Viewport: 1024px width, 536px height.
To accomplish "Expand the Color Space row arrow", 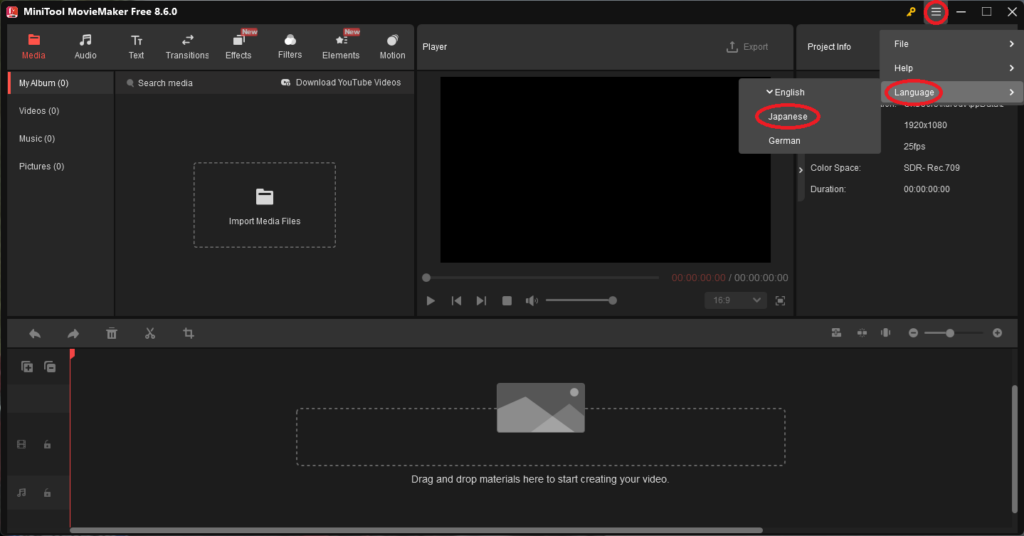I will 801,170.
